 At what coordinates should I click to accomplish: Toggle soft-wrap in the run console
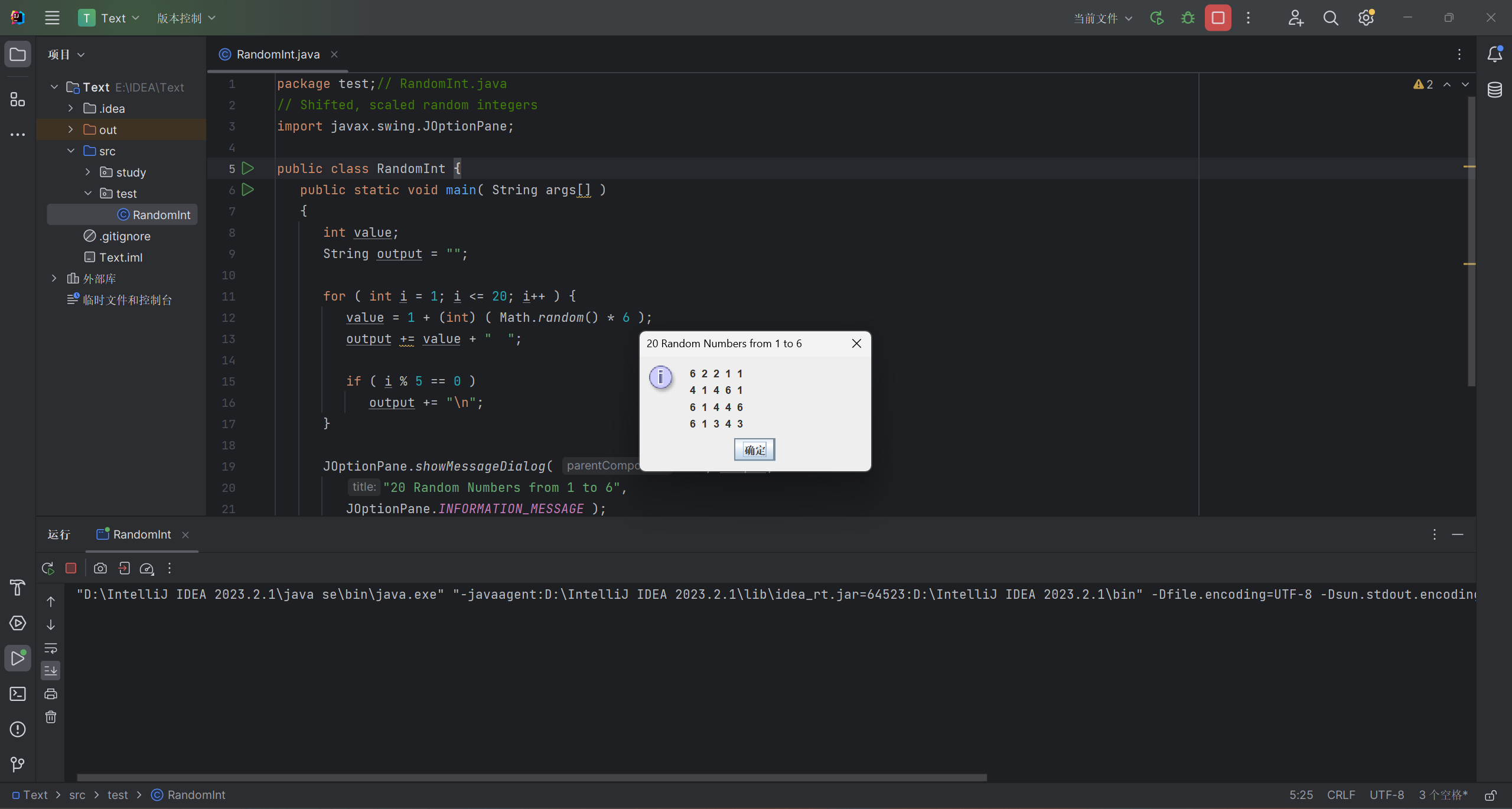click(x=51, y=648)
